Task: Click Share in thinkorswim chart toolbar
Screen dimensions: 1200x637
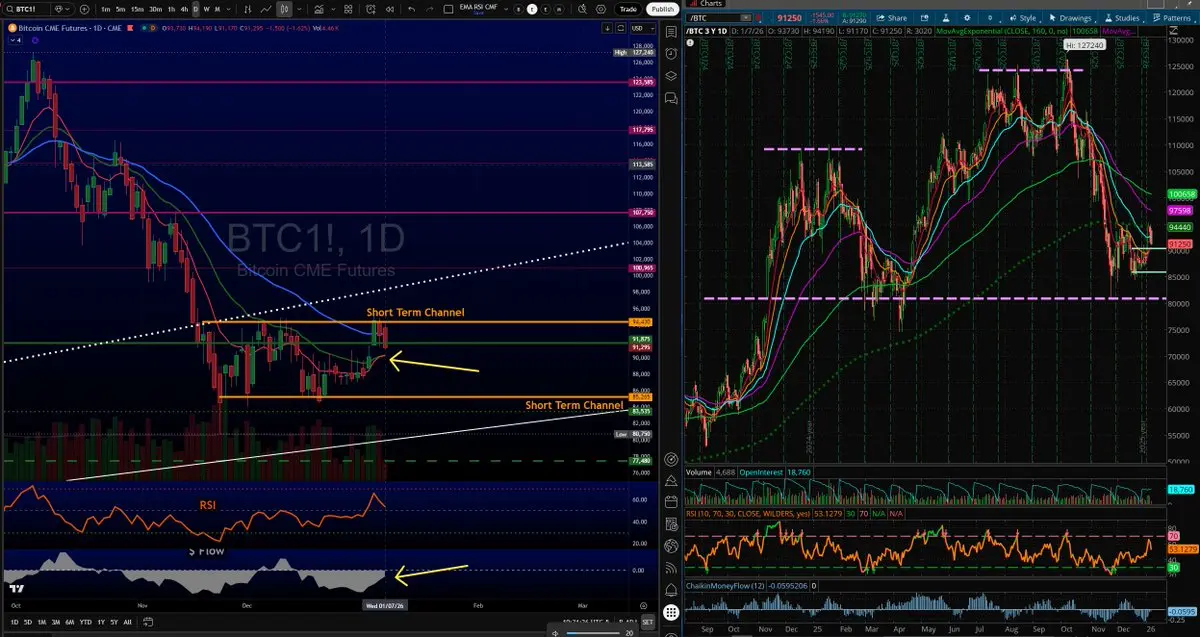Action: pos(892,18)
